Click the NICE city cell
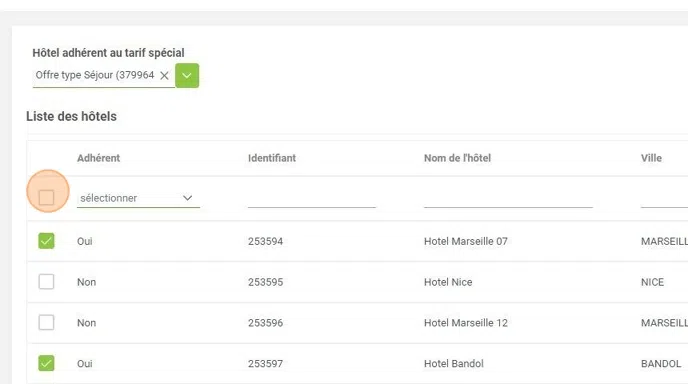 click(652, 282)
